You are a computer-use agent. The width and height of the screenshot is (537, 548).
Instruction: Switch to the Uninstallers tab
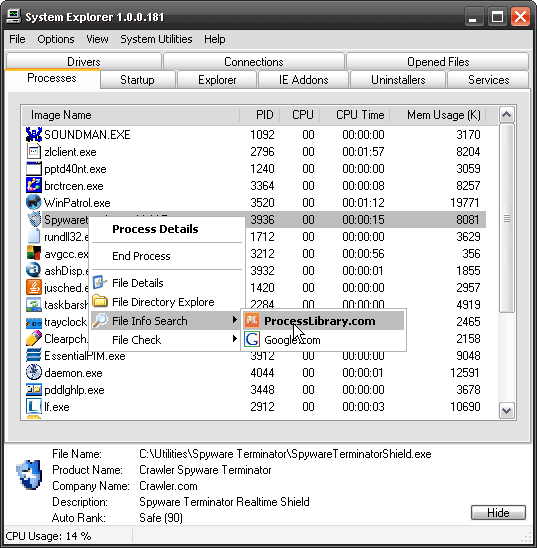398,80
